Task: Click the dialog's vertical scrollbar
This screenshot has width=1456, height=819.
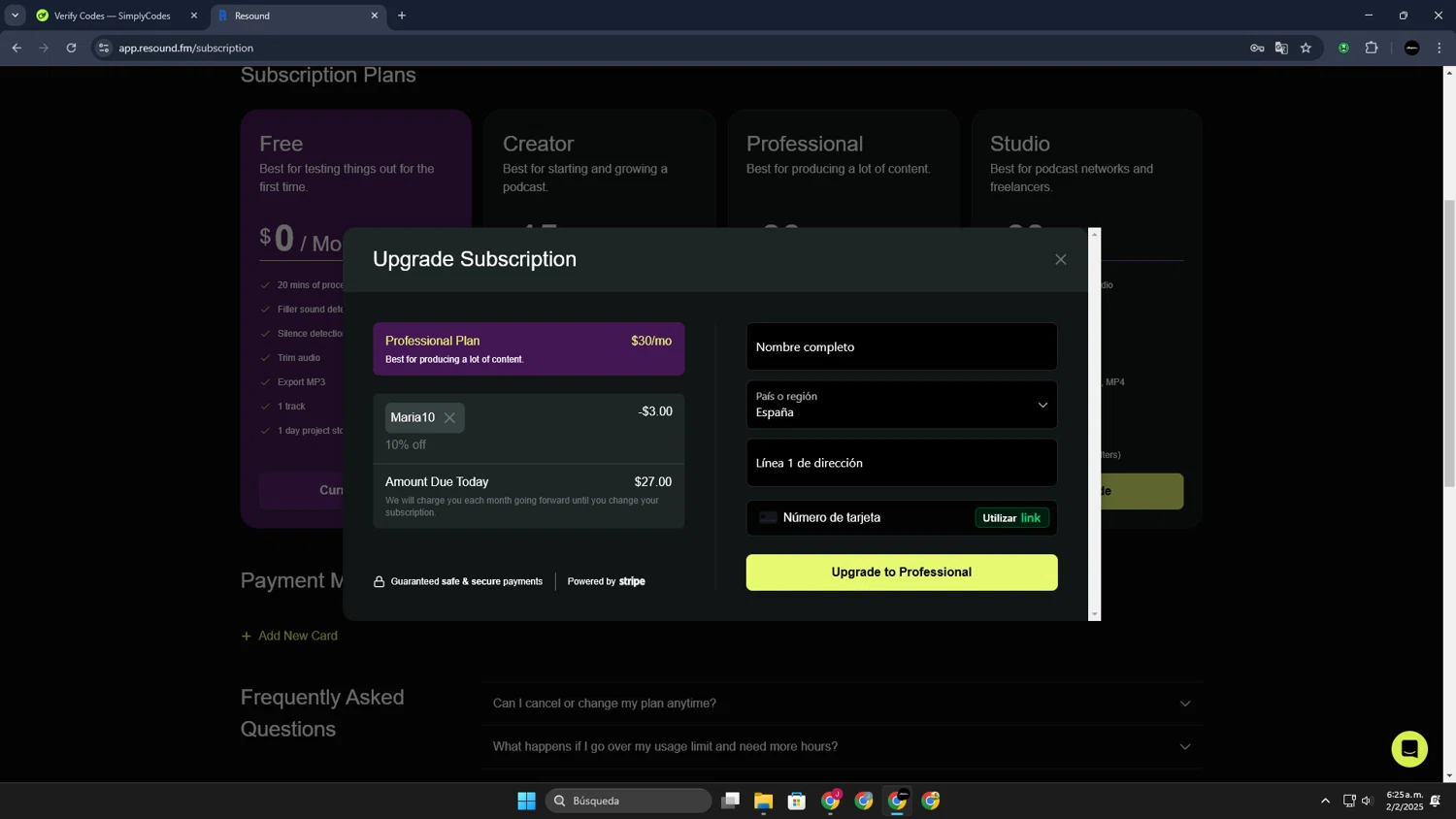Action: tap(1095, 424)
